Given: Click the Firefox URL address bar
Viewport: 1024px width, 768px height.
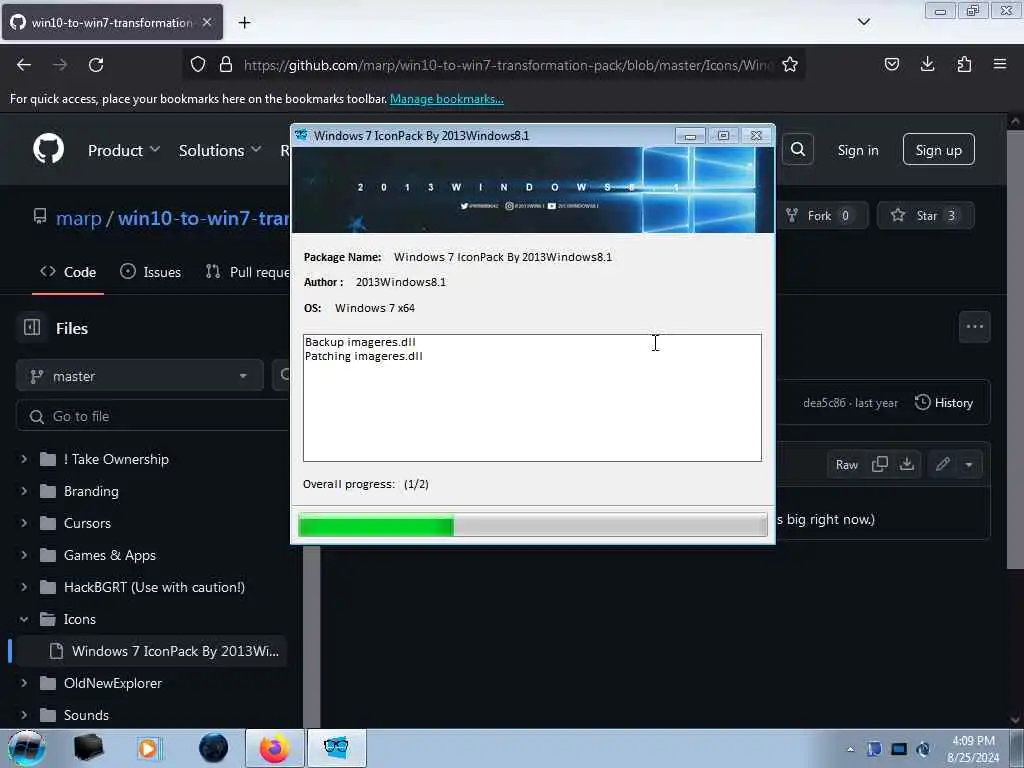Looking at the screenshot, I should 493,65.
